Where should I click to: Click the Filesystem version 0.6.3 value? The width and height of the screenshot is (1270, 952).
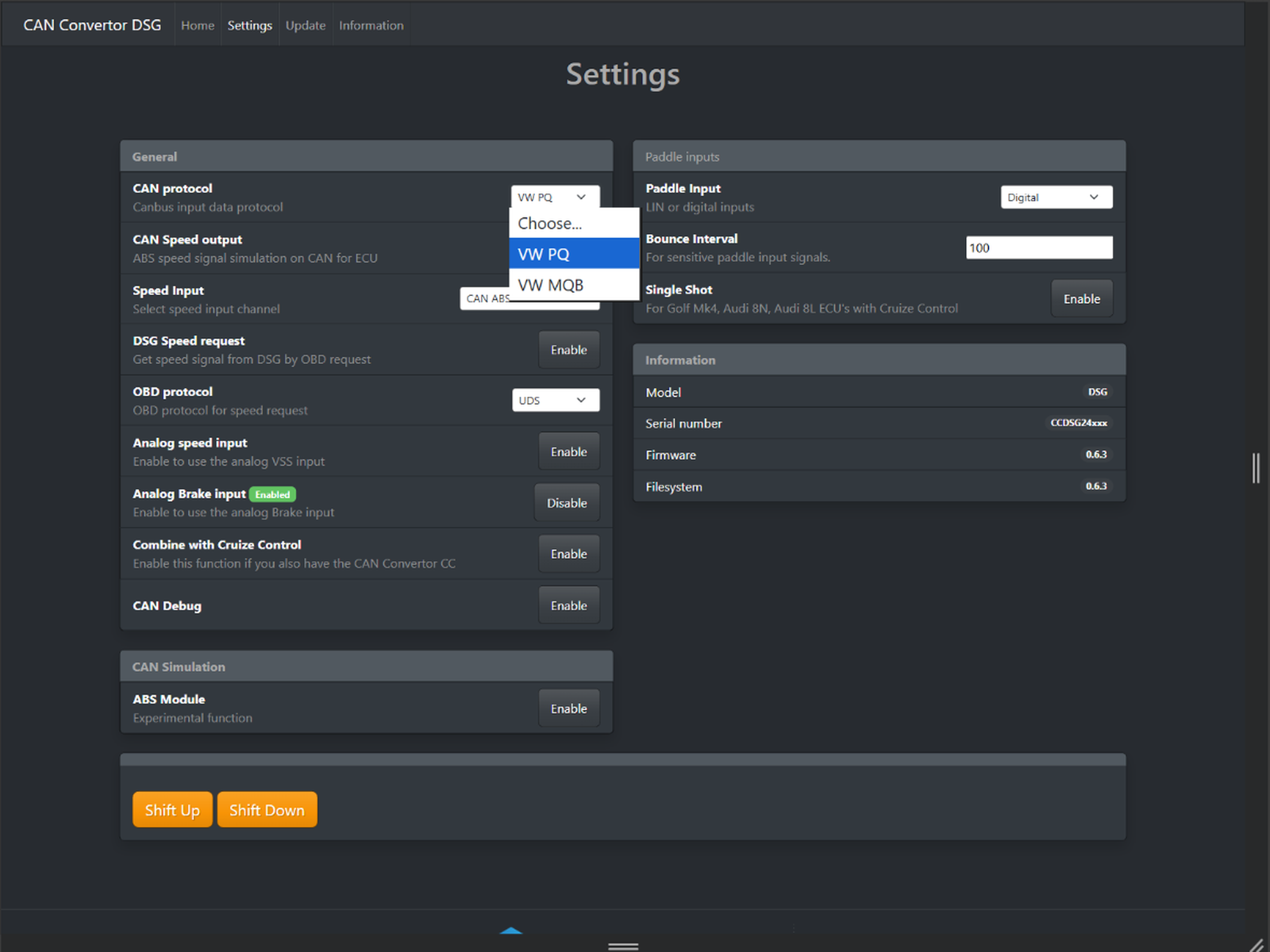[1096, 486]
